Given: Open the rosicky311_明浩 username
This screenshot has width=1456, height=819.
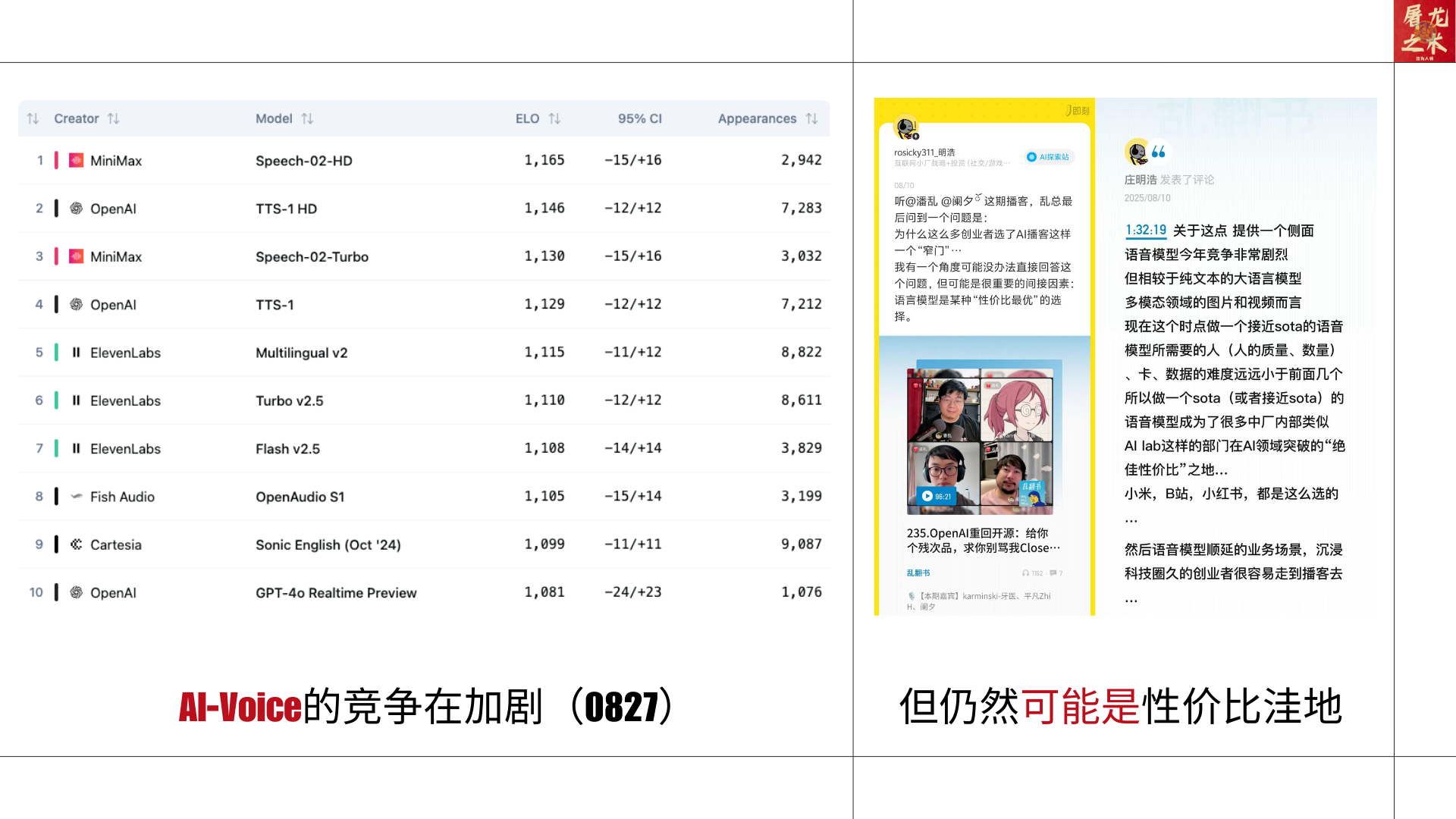Looking at the screenshot, I should pyautogui.click(x=924, y=152).
